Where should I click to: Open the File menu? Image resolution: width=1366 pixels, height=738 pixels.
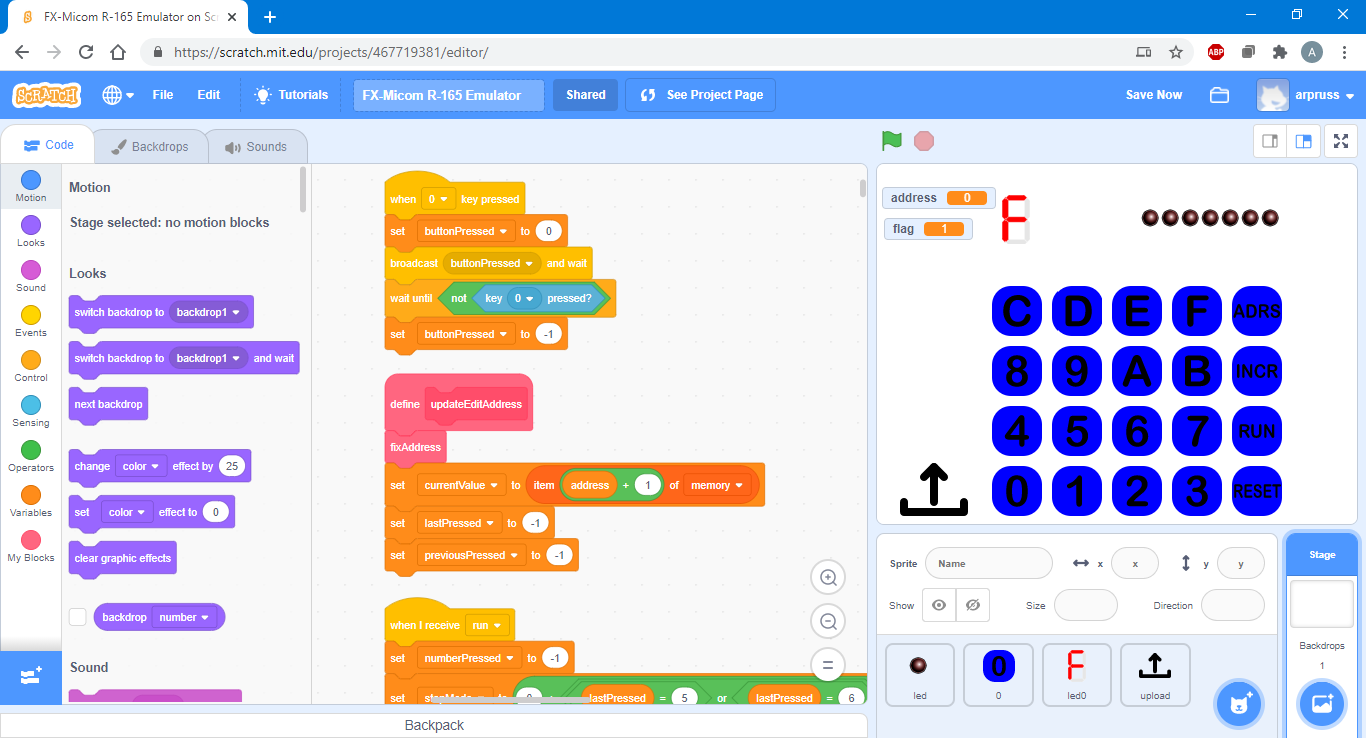163,95
